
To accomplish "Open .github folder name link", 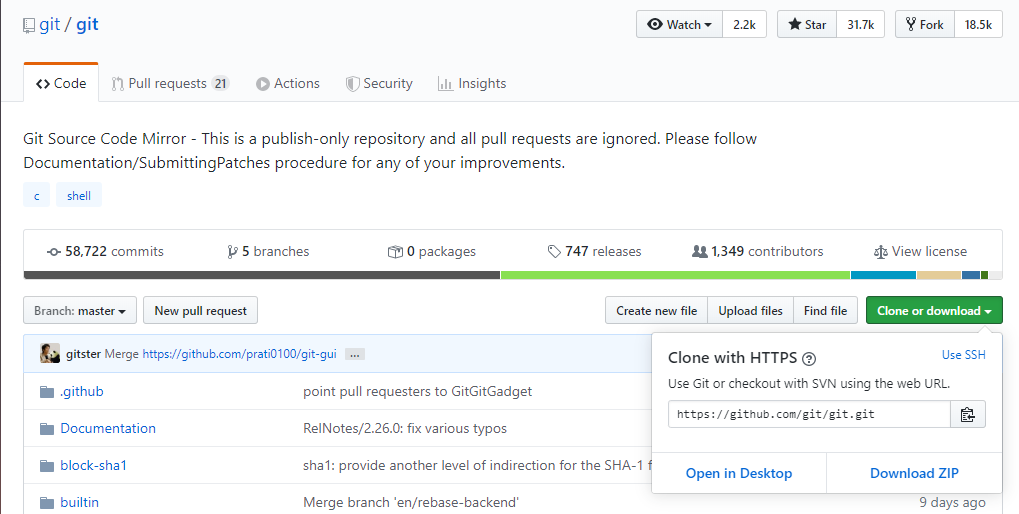I will (x=82, y=391).
